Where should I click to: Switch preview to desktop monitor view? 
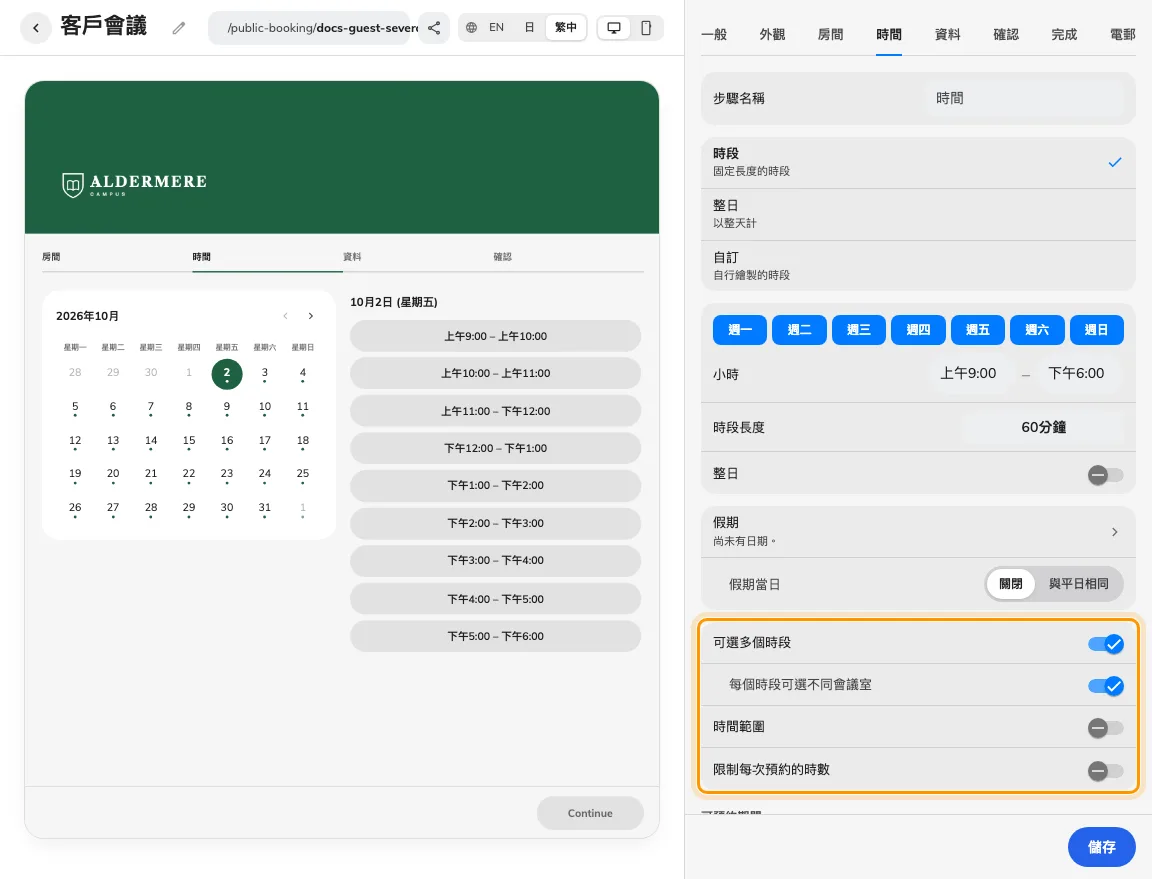tap(613, 28)
